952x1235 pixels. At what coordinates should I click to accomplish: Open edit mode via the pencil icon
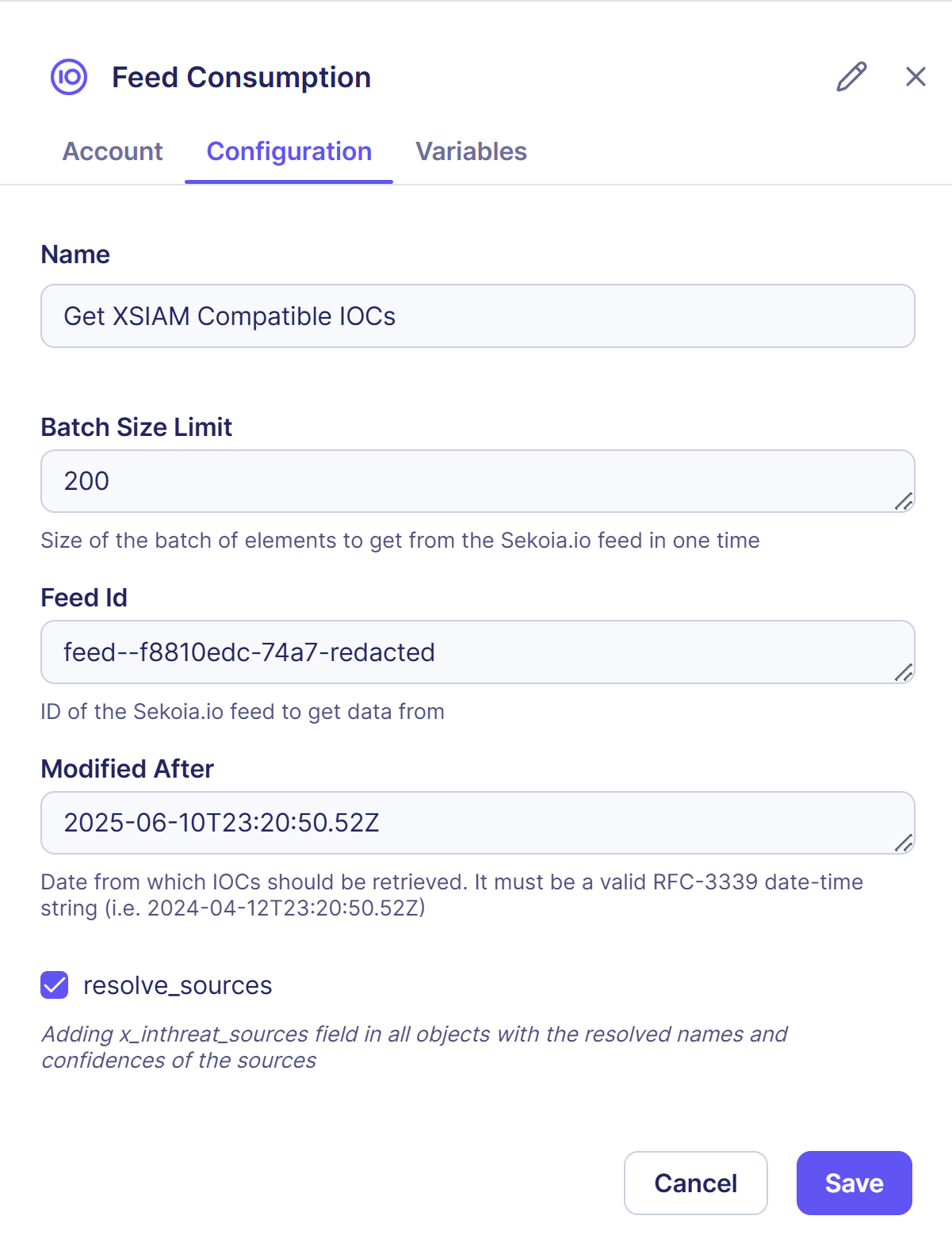[851, 77]
